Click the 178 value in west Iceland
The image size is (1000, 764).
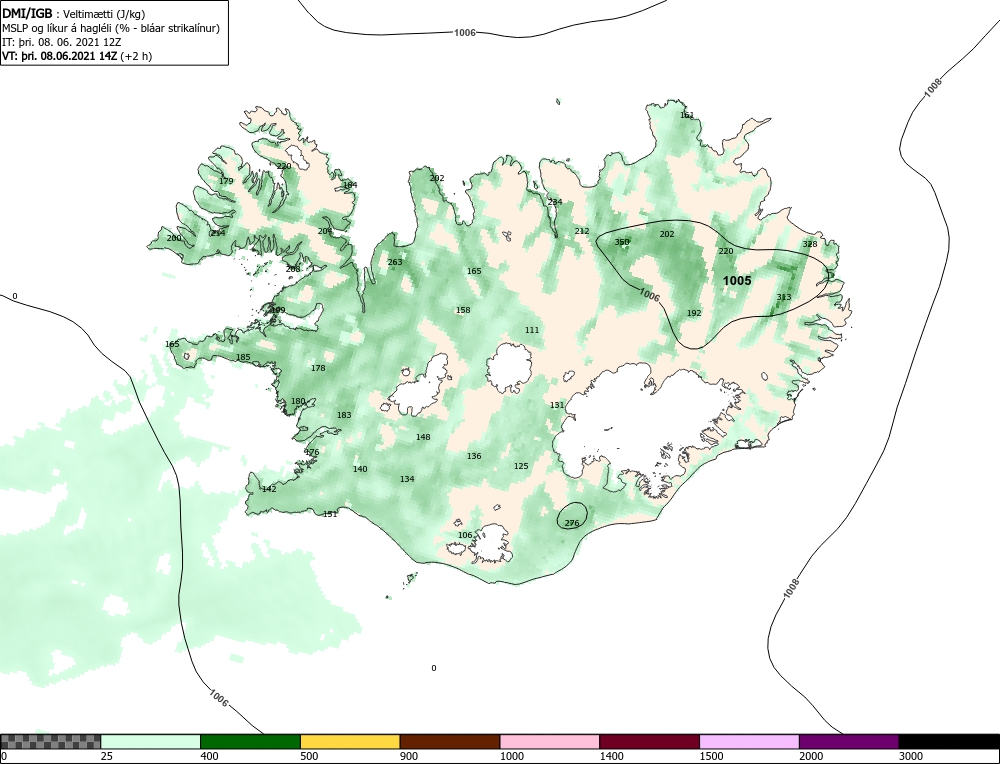click(x=318, y=368)
